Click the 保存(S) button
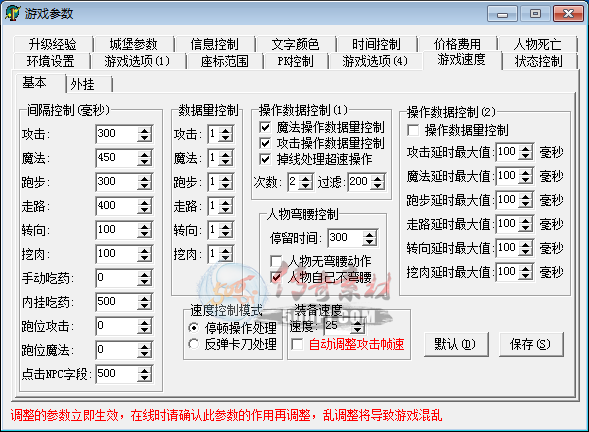The width and height of the screenshot is (589, 432). pyautogui.click(x=531, y=344)
